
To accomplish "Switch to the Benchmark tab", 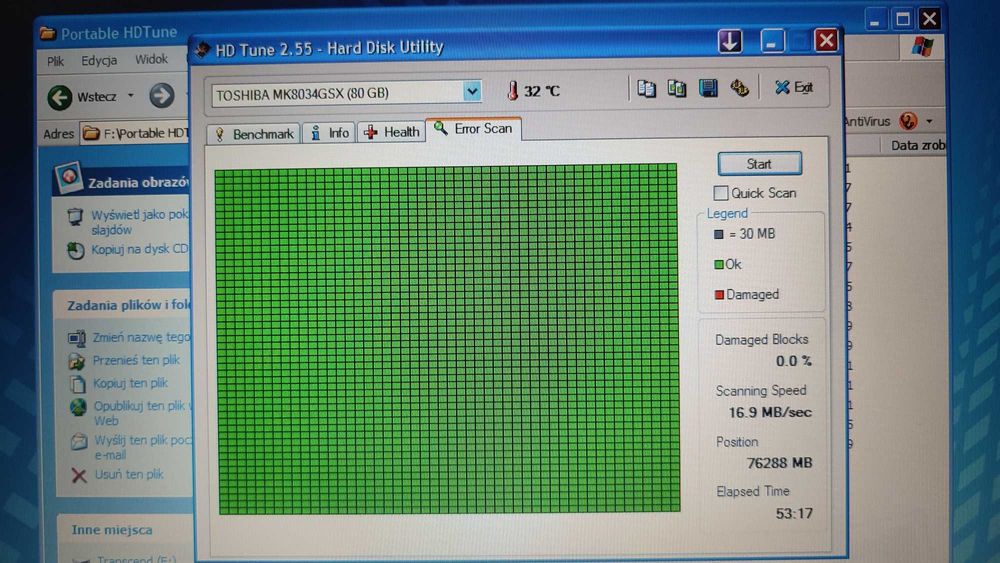I will pyautogui.click(x=254, y=134).
